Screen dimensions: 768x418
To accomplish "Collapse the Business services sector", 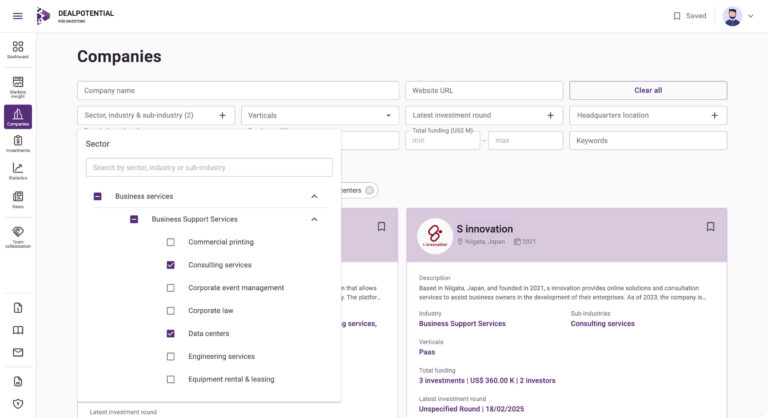I will click(x=314, y=196).
